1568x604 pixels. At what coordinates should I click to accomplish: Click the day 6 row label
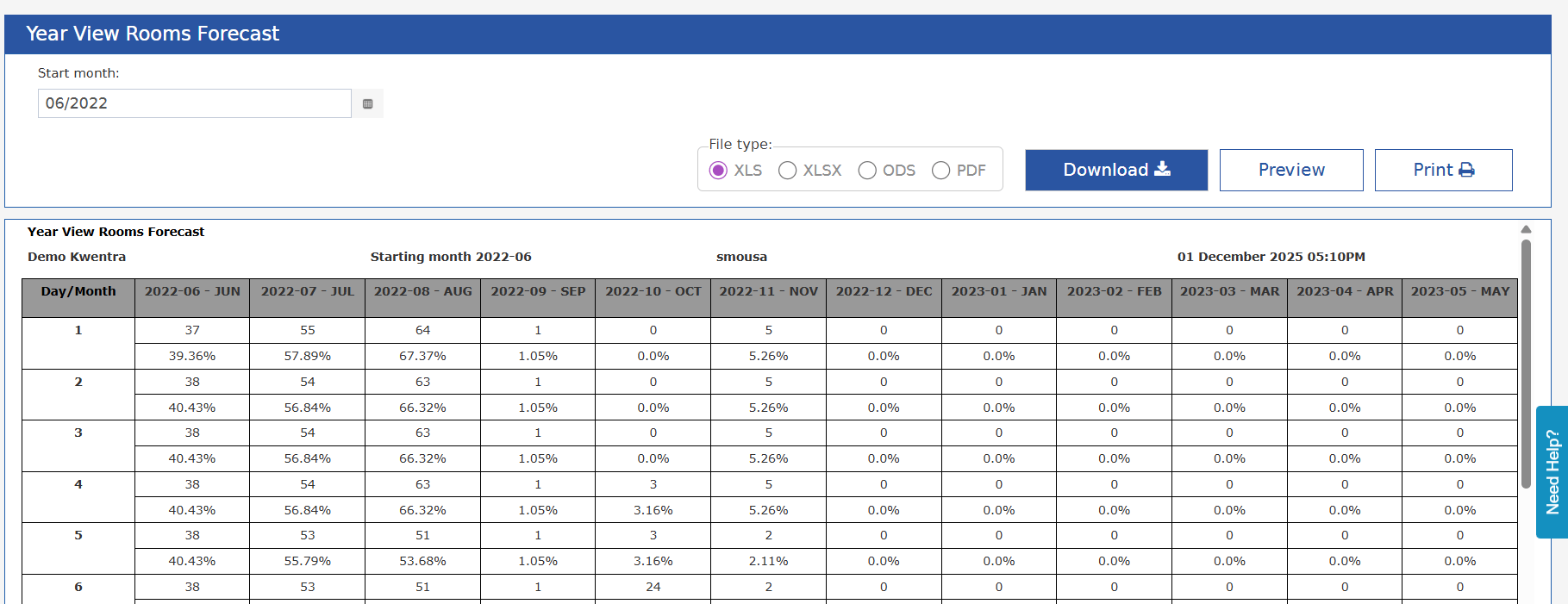78,587
